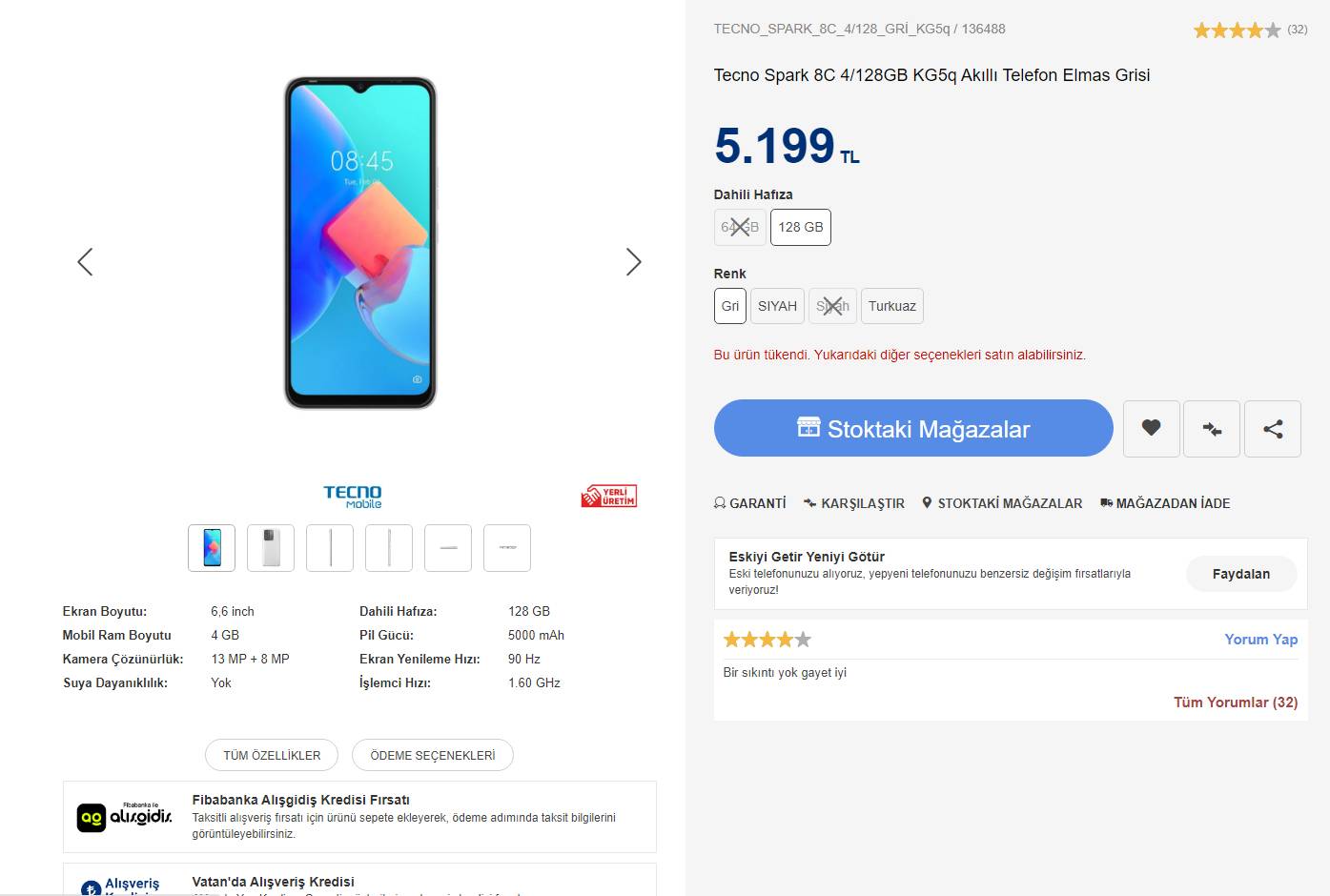The image size is (1330, 896).
Task: Open TÜM ÖZELLİKLER section
Action: [x=272, y=755]
